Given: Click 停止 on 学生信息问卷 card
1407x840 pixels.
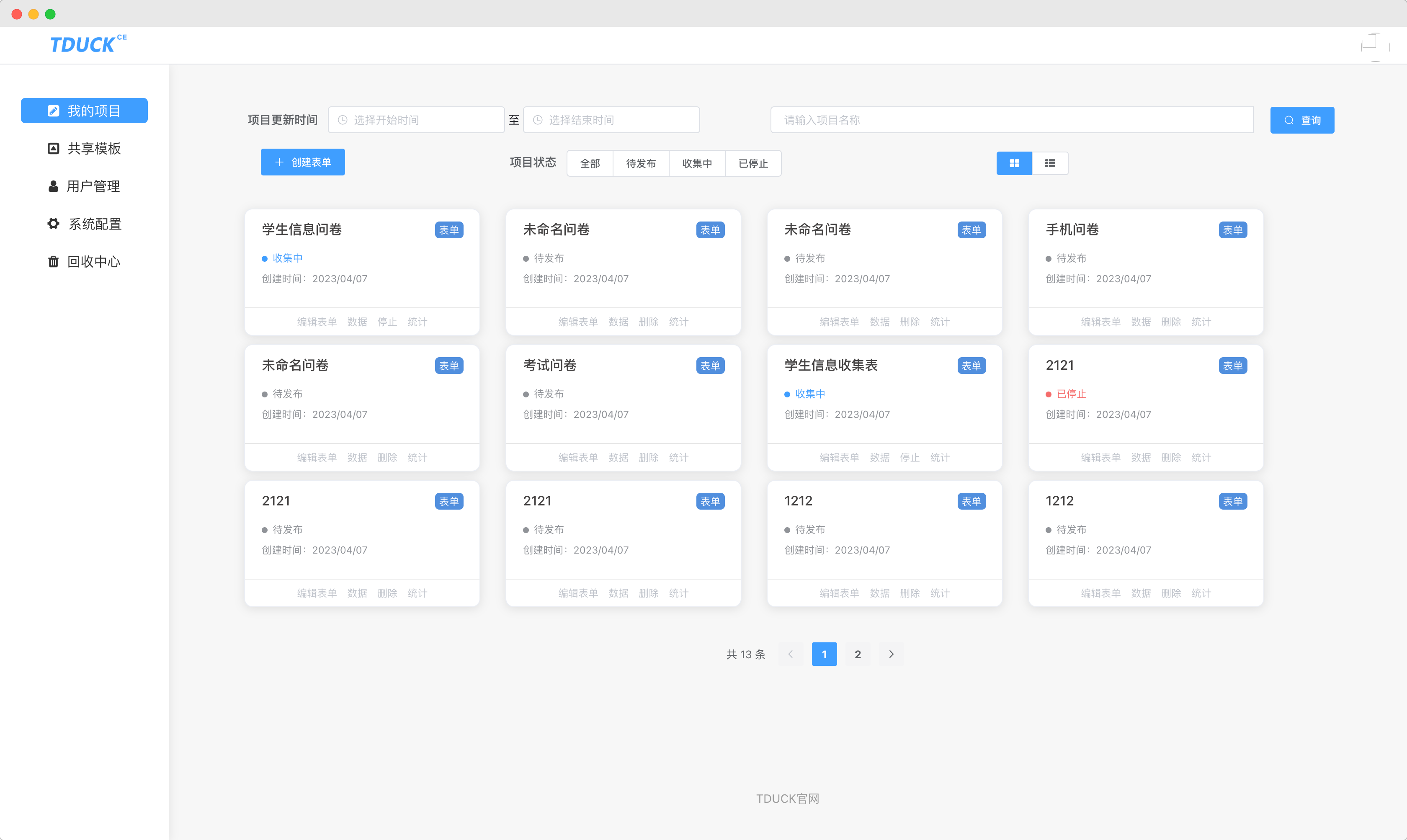Looking at the screenshot, I should point(387,322).
